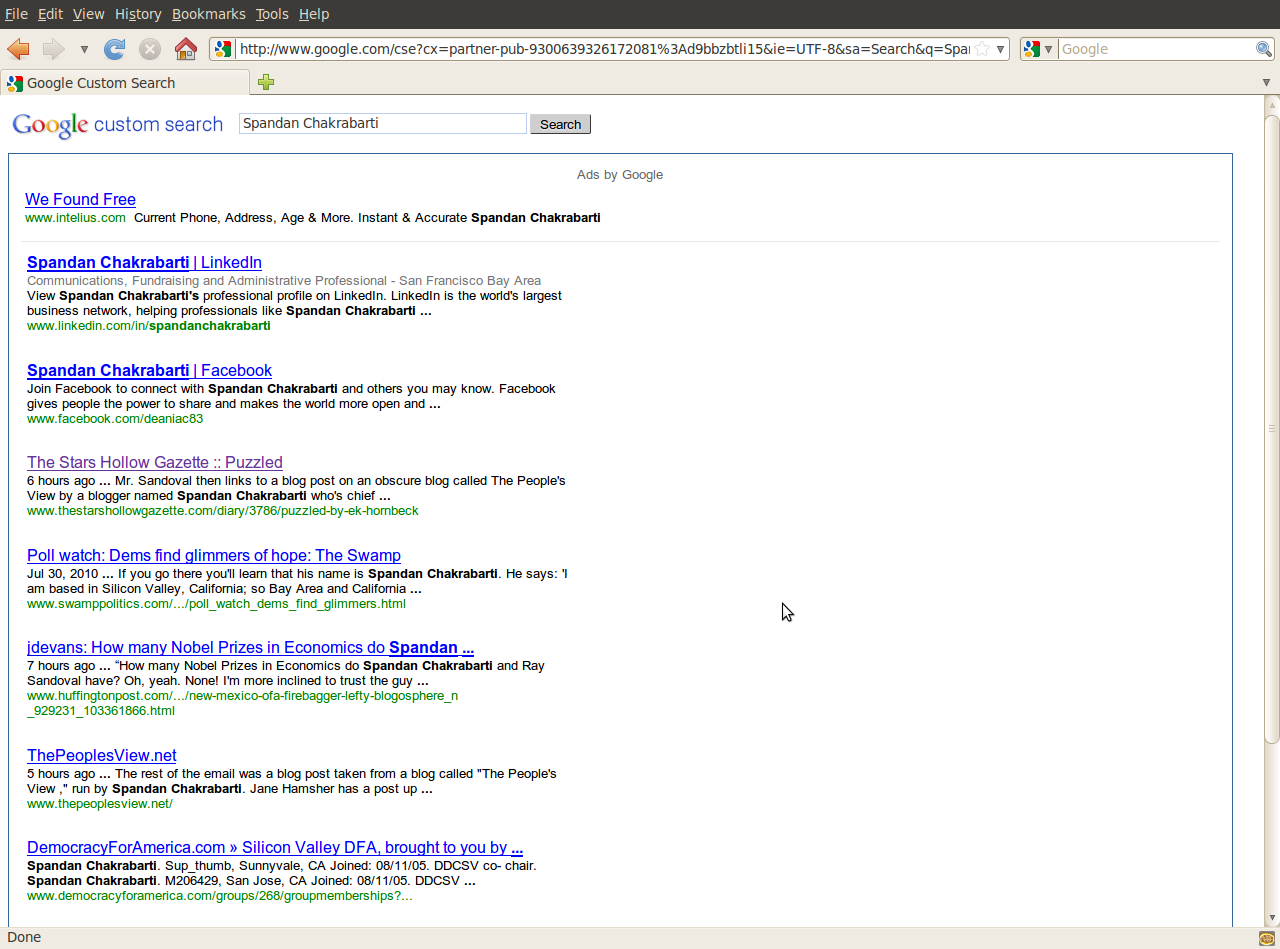1280x949 pixels.
Task: Click the www.democracyforamerica.com groups URL
Action: pos(220,896)
